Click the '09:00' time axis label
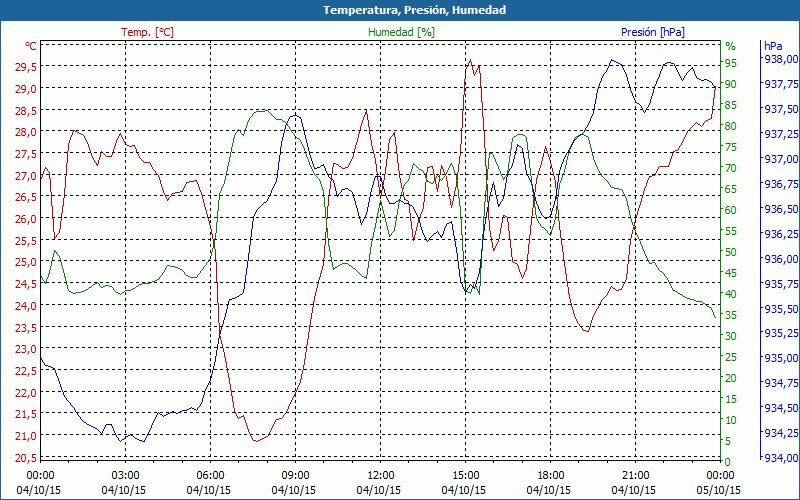The width and height of the screenshot is (800, 500). point(295,475)
